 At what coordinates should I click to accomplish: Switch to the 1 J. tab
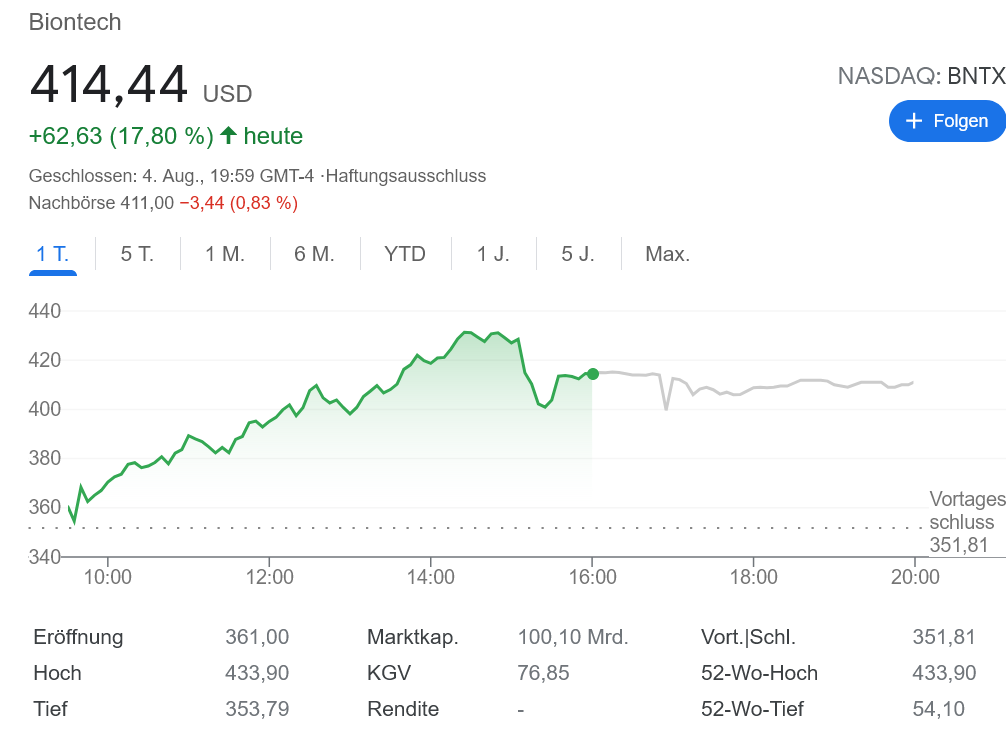[493, 254]
